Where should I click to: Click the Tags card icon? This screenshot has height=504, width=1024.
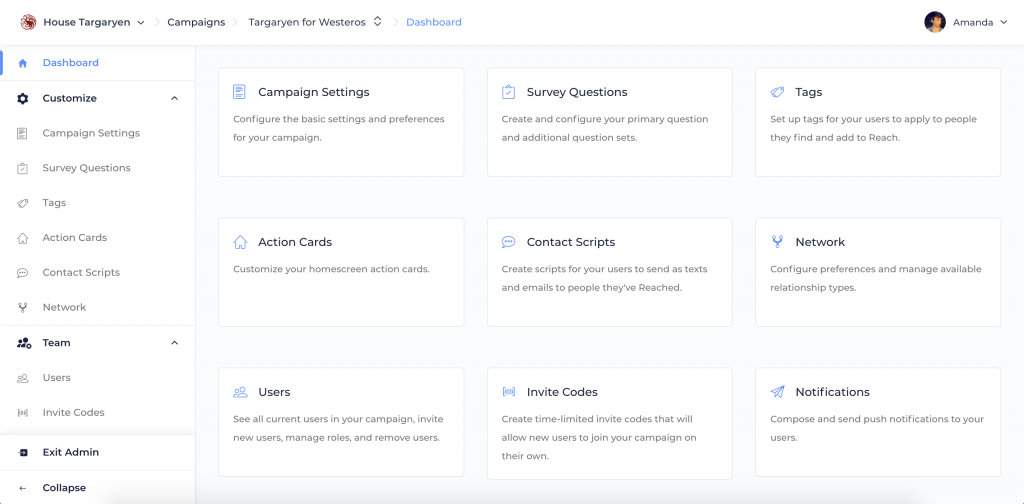click(x=777, y=92)
